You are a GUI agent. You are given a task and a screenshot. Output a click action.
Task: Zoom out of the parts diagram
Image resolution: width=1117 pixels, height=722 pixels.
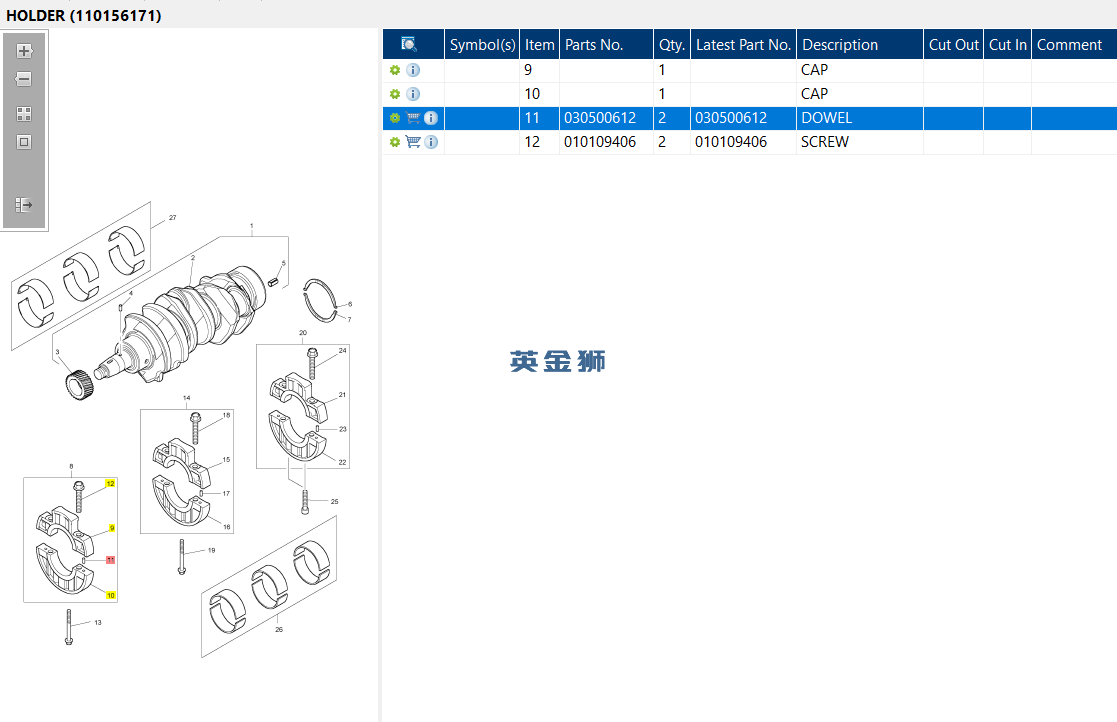pyautogui.click(x=24, y=79)
